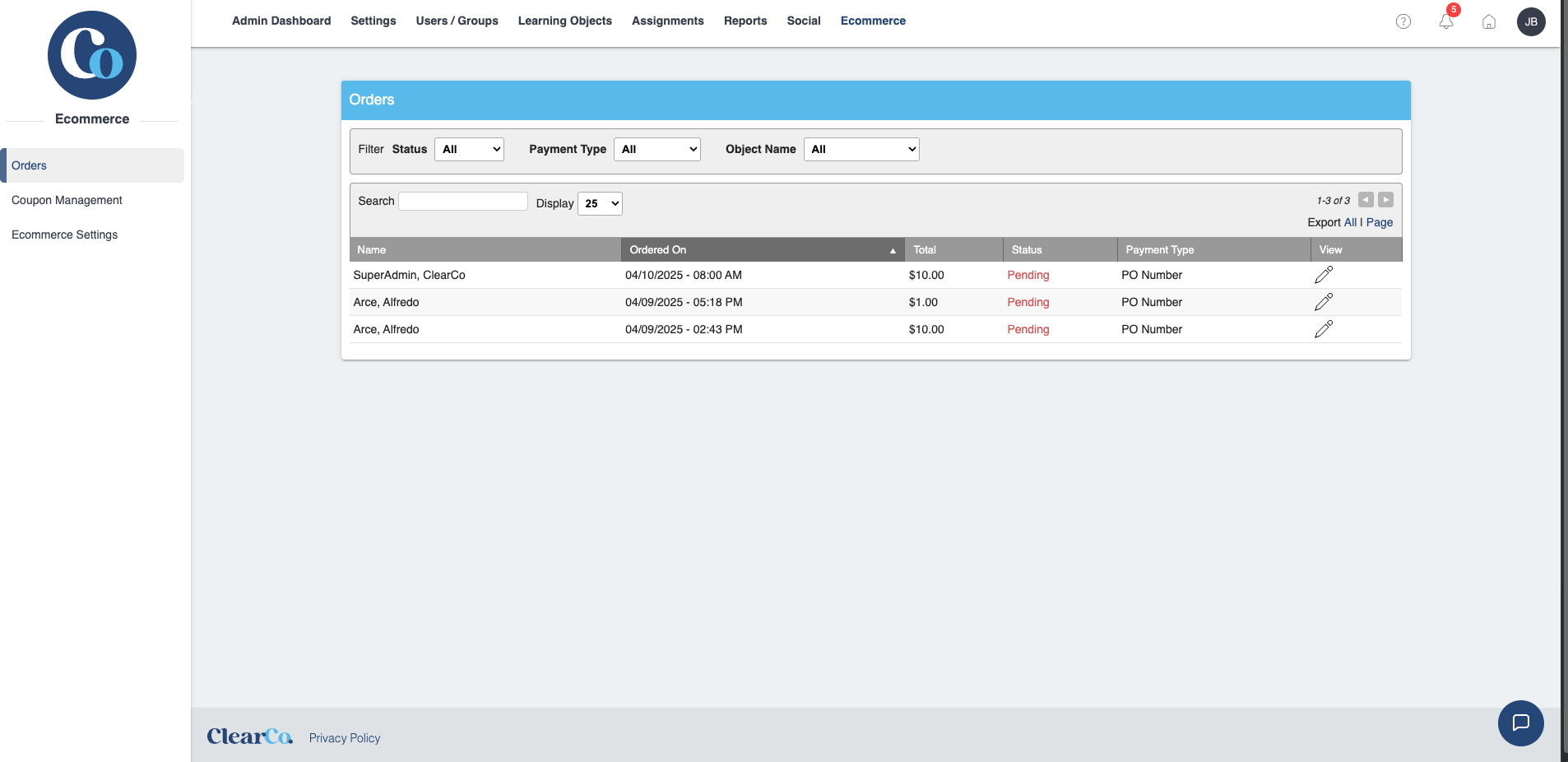
Task: Click PO Number in the 02:43 PM row
Action: pyautogui.click(x=1152, y=329)
